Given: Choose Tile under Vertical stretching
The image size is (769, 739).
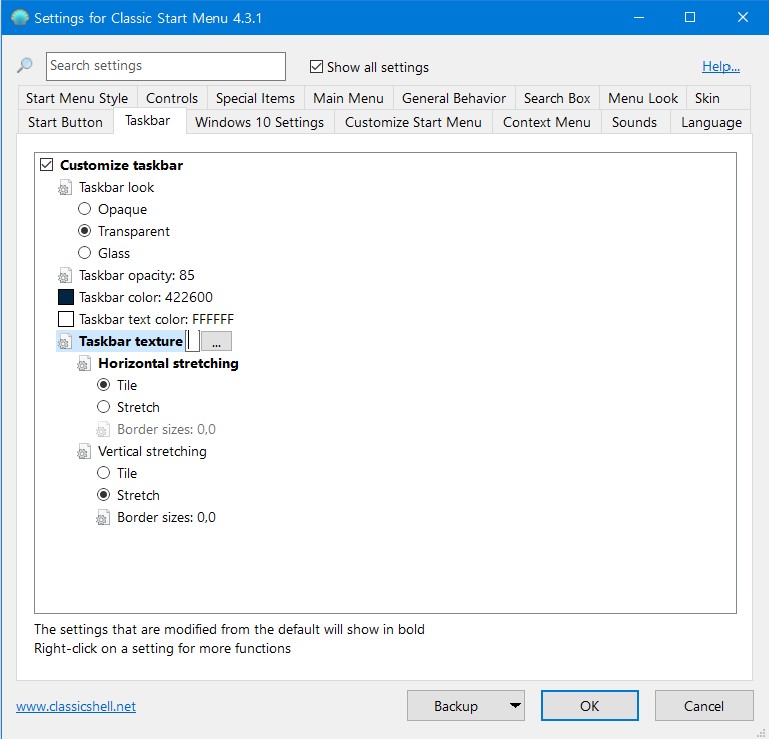Looking at the screenshot, I should click(103, 473).
